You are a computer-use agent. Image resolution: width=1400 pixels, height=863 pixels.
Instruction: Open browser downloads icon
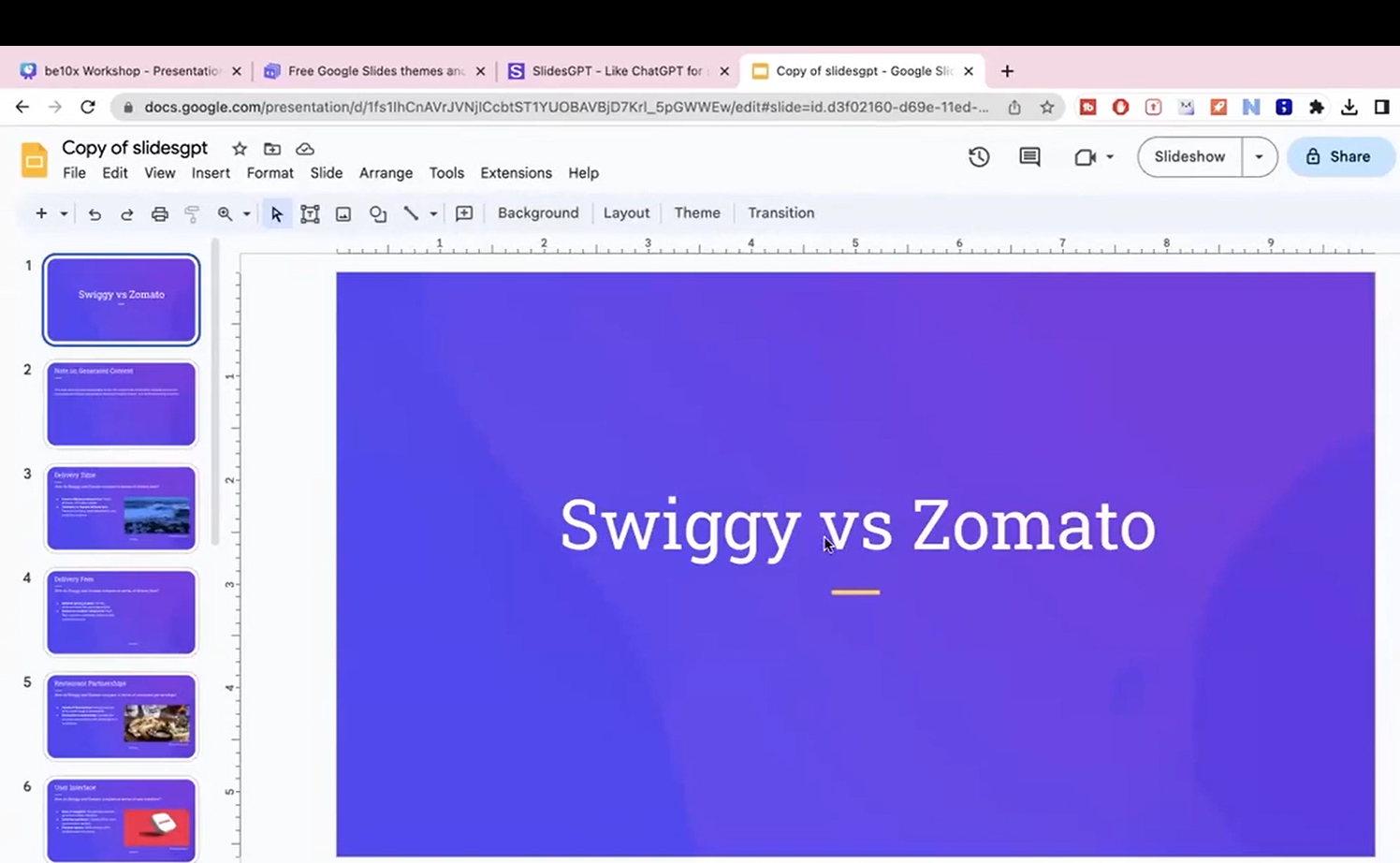tap(1349, 108)
